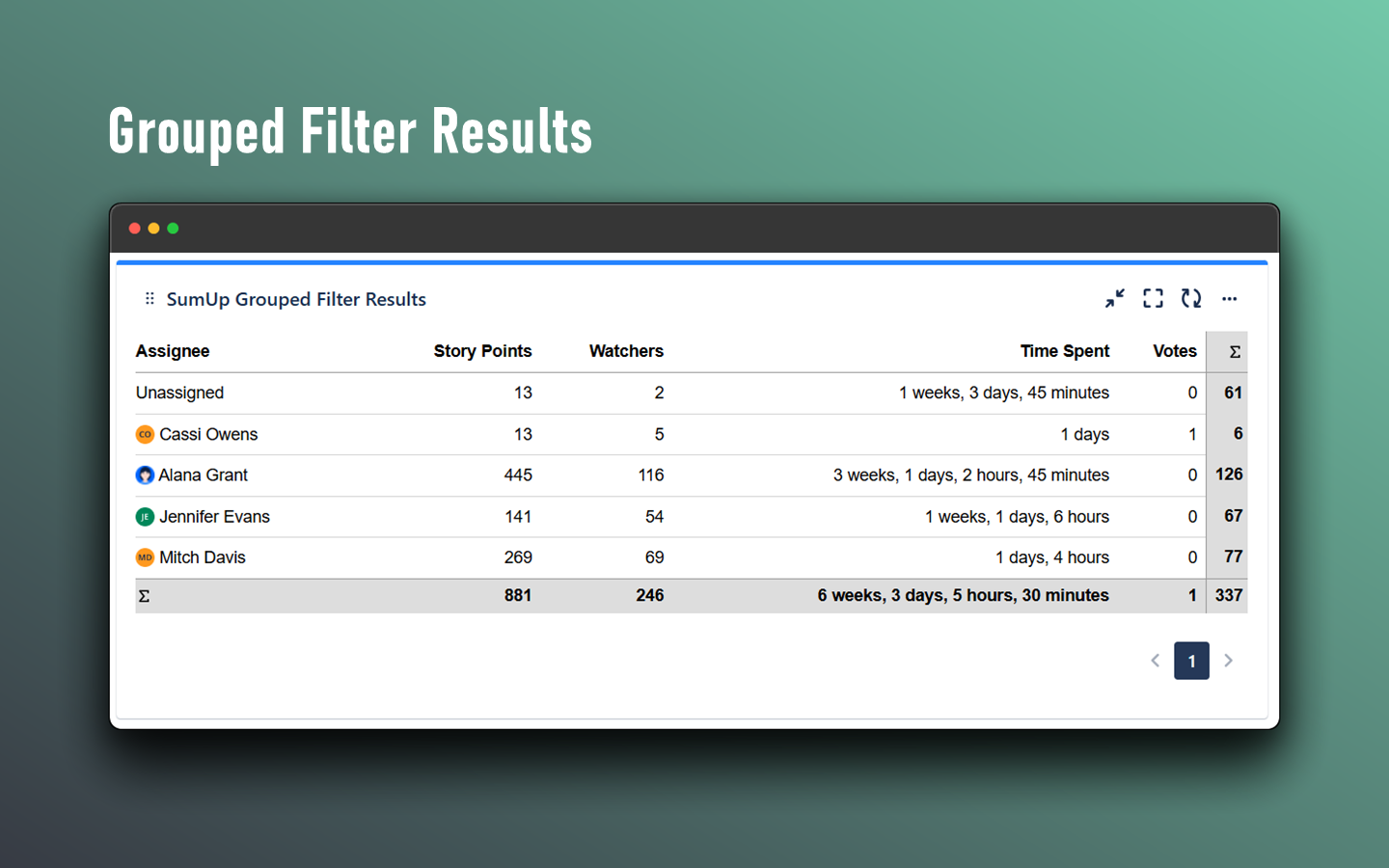Click Jennifer Evans' 54 watchers value
The height and width of the screenshot is (868, 1389).
tap(654, 517)
